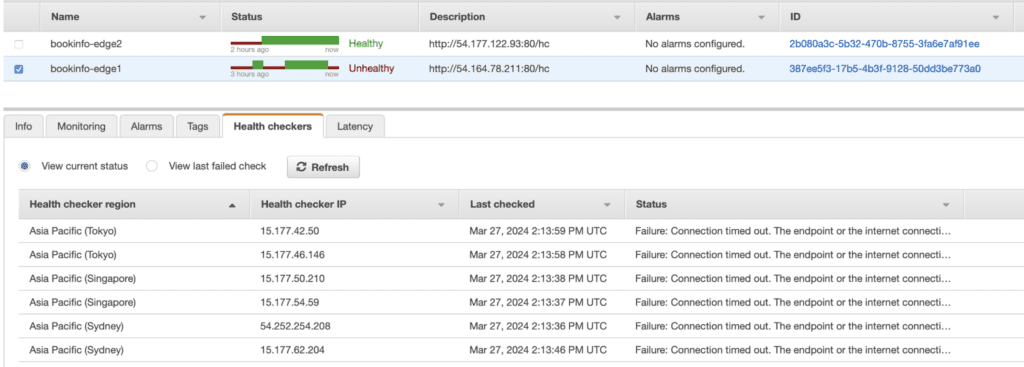Select the Health checkers tab
1024x367 pixels.
point(272,126)
